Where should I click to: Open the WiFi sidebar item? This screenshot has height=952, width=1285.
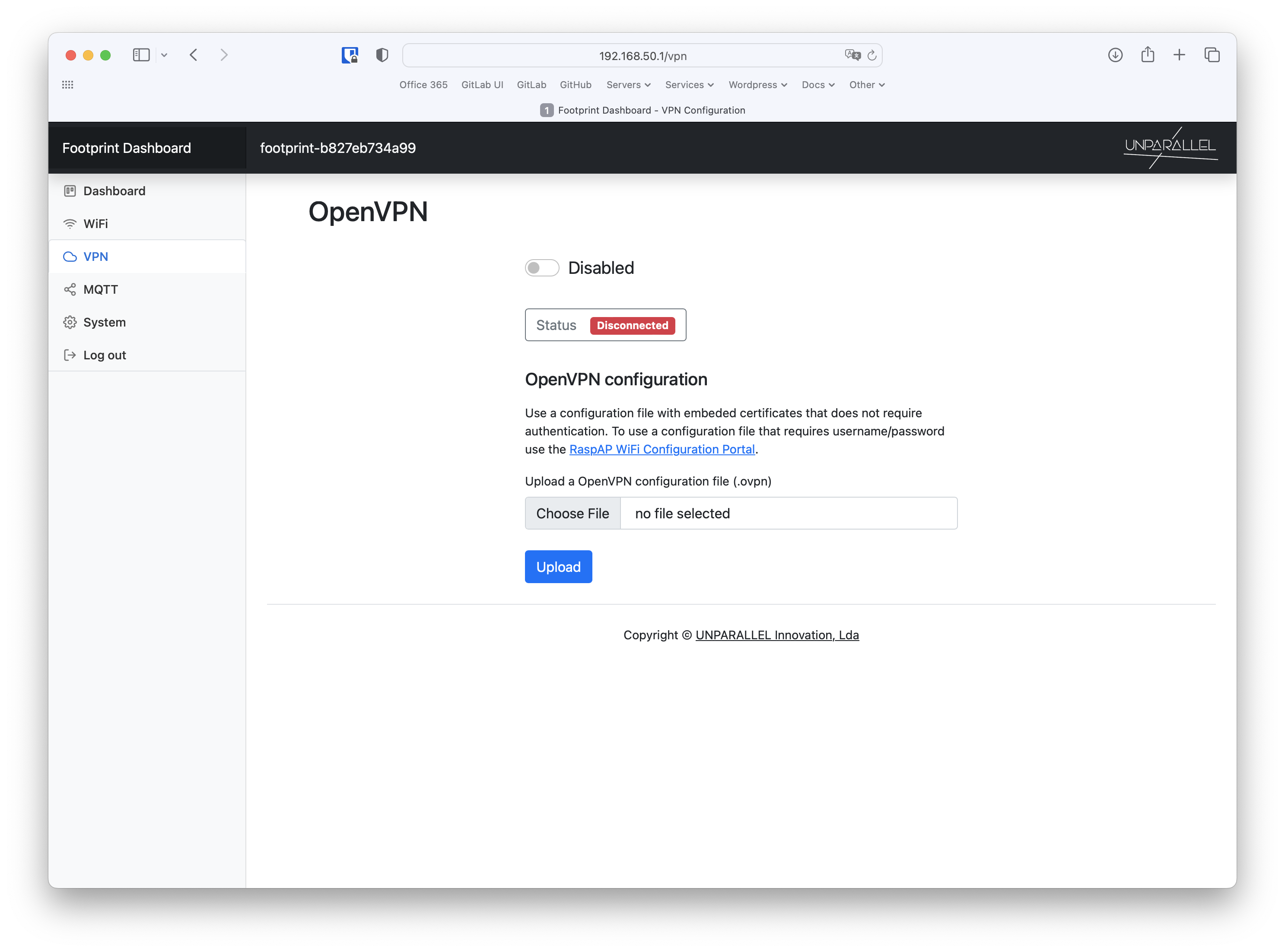pos(147,224)
